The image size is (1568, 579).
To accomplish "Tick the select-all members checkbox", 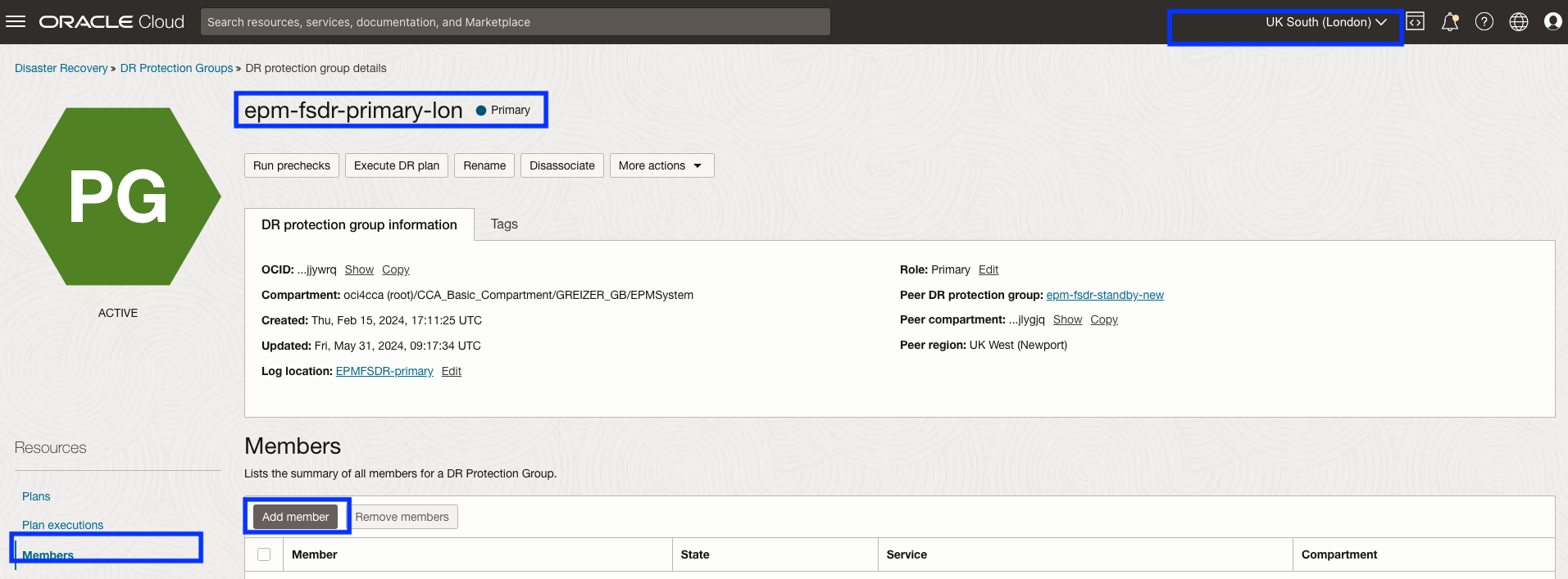I will click(264, 554).
